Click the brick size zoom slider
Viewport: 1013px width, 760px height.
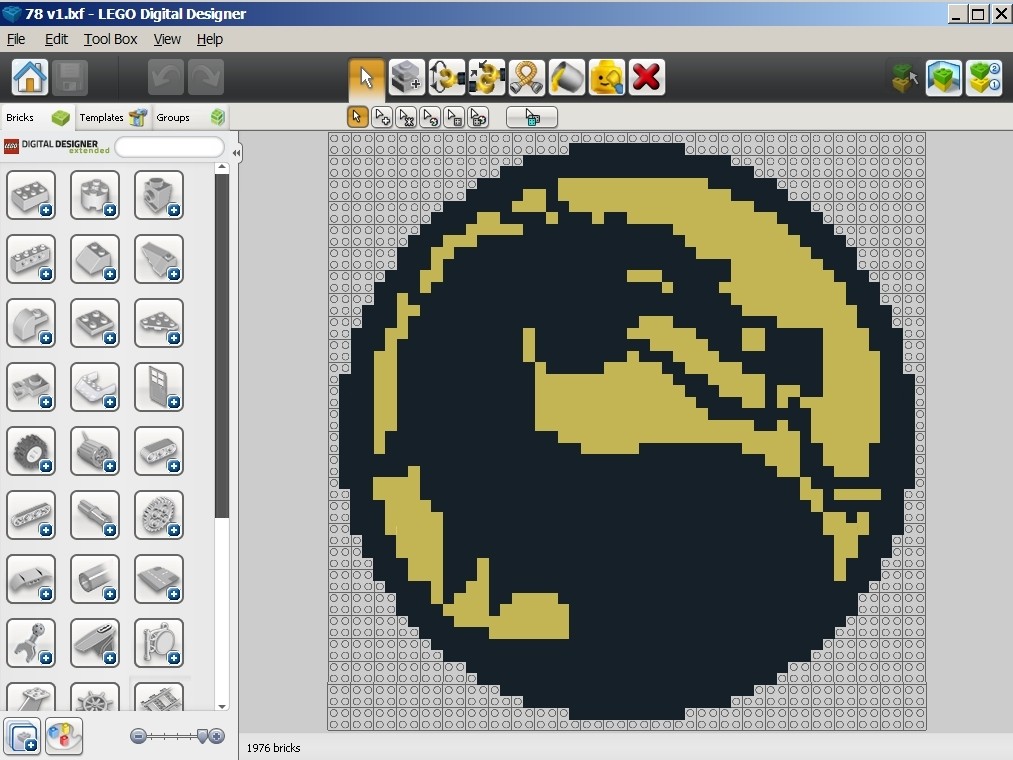pos(177,735)
